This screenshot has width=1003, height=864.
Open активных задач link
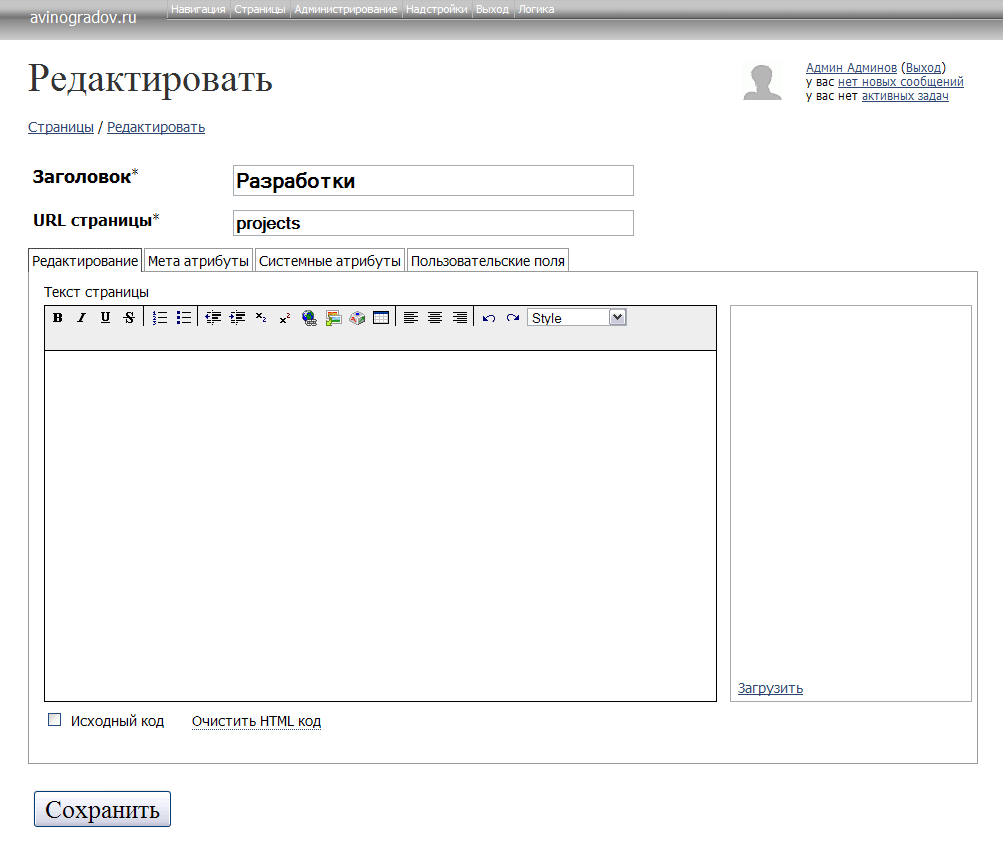click(x=905, y=96)
